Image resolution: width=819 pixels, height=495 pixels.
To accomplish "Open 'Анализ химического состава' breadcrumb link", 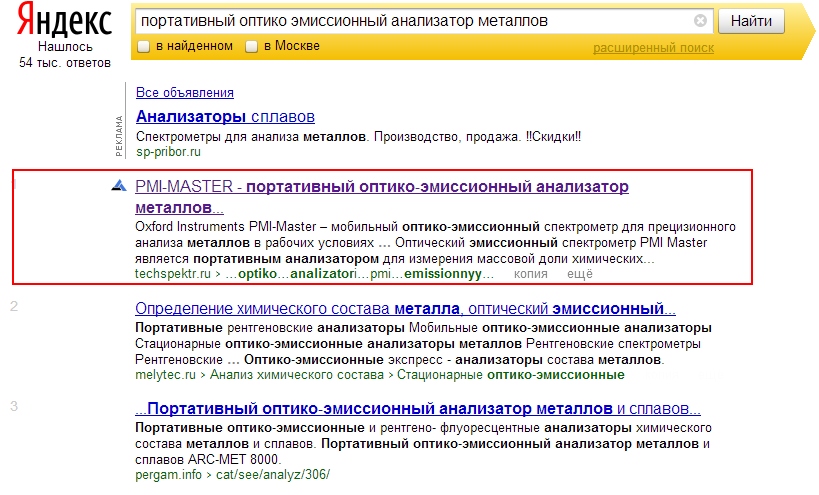I will [296, 375].
